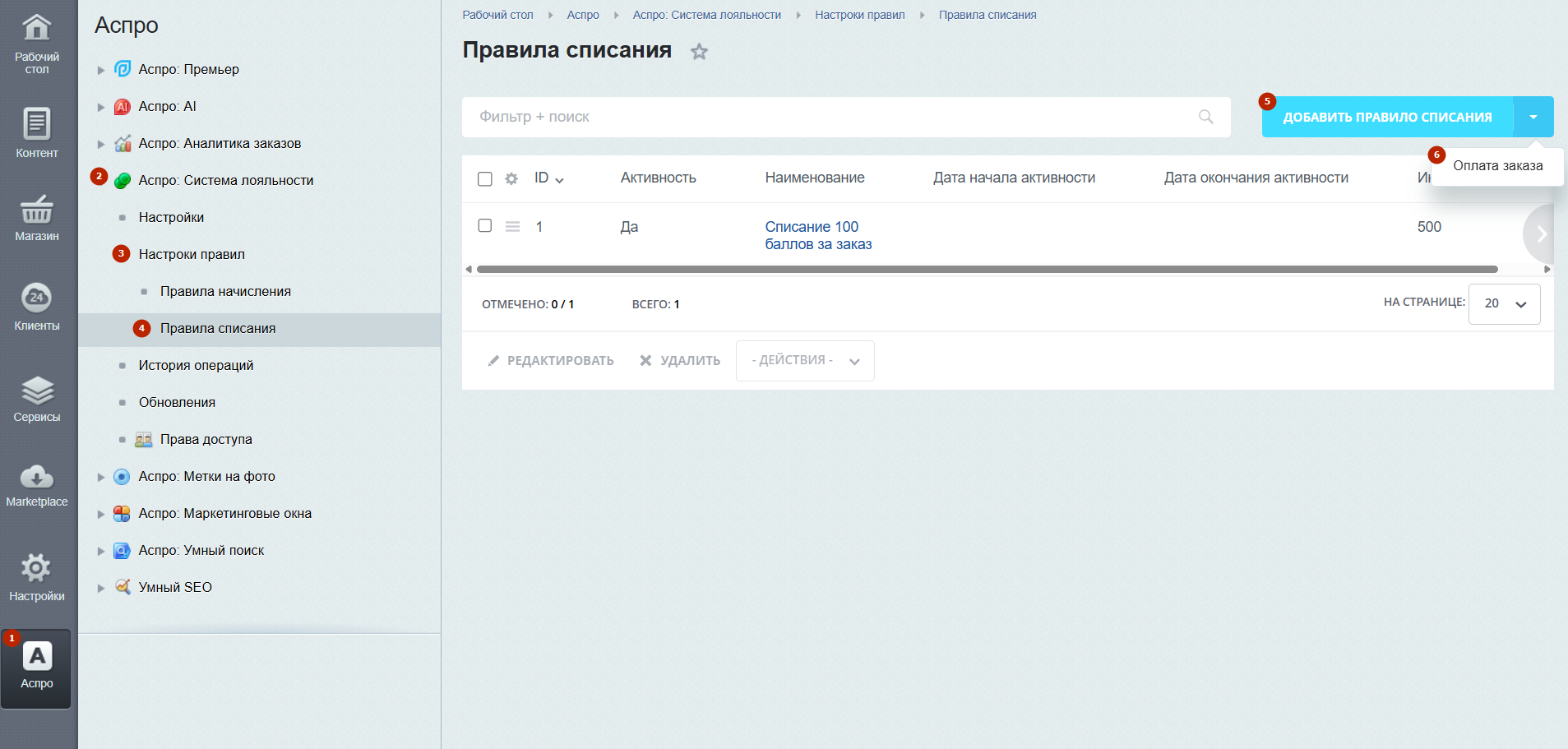Check the checkbox for row ID 1
Screen dimensions: 1568x749
485,226
